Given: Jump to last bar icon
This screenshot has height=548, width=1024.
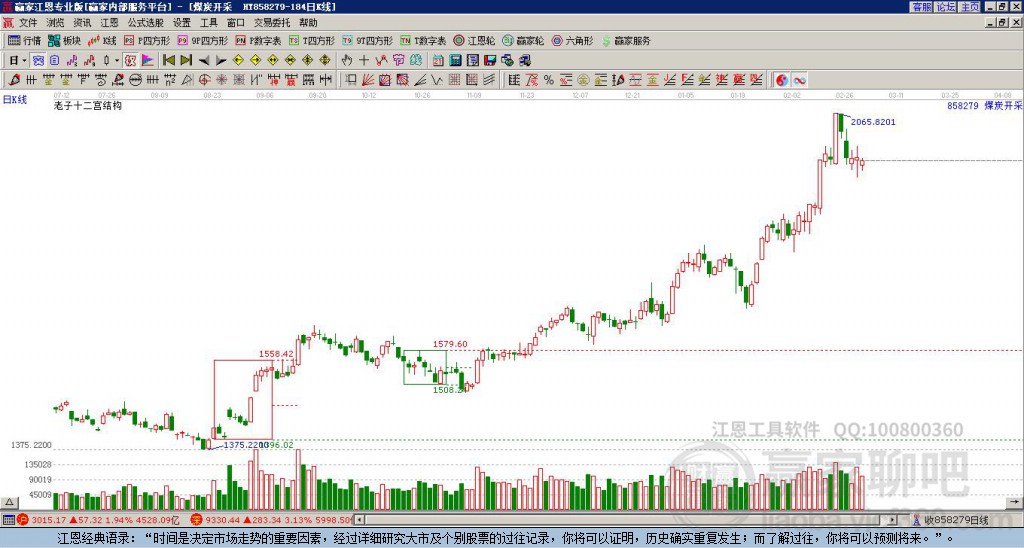Looking at the screenshot, I should [x=185, y=60].
